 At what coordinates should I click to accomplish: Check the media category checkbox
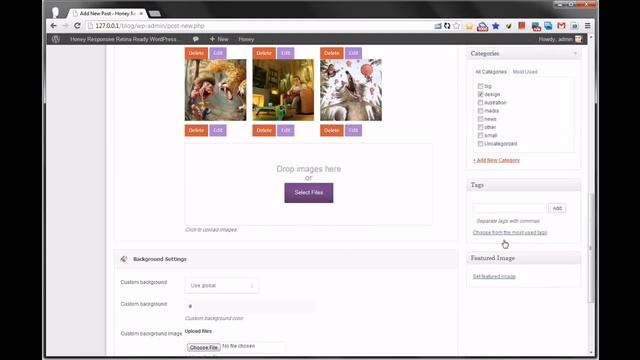click(x=480, y=111)
